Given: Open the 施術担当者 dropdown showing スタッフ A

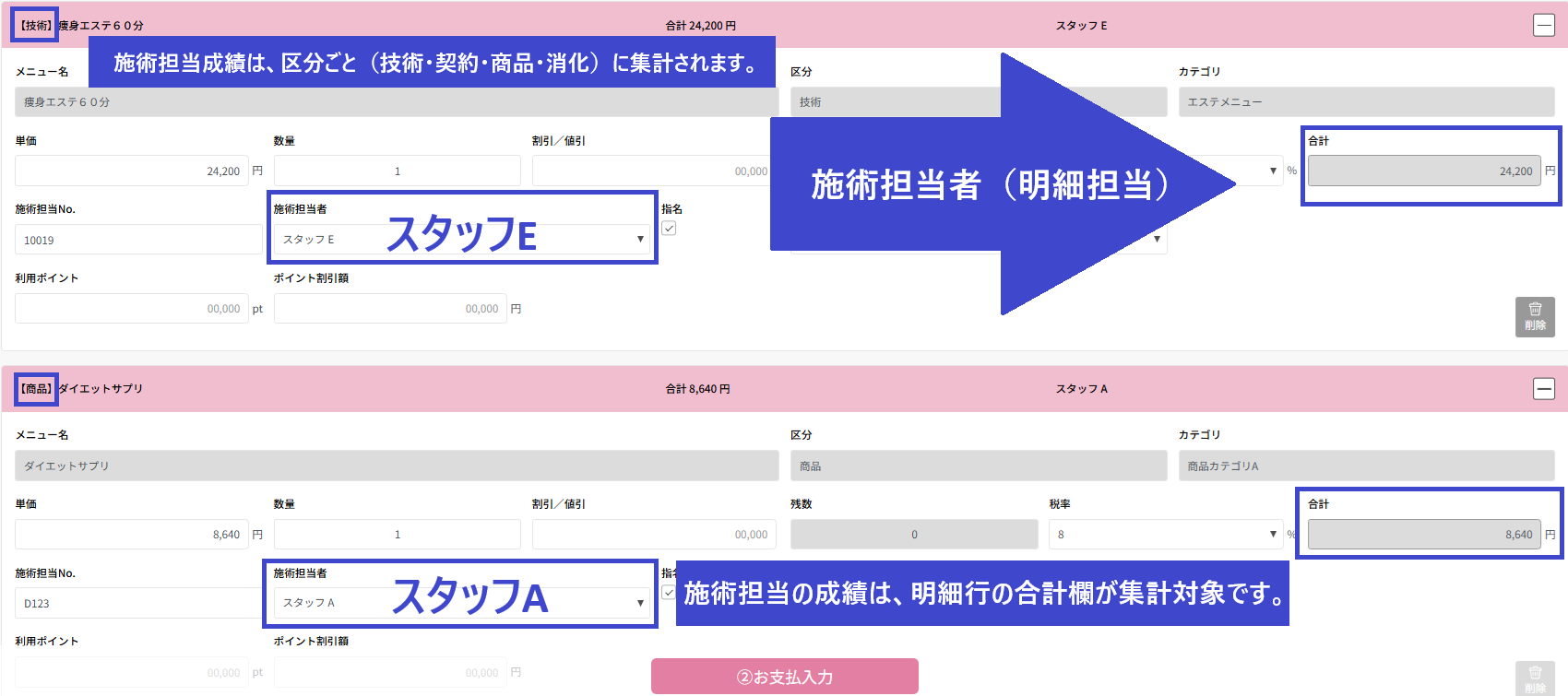Looking at the screenshot, I should tap(462, 603).
